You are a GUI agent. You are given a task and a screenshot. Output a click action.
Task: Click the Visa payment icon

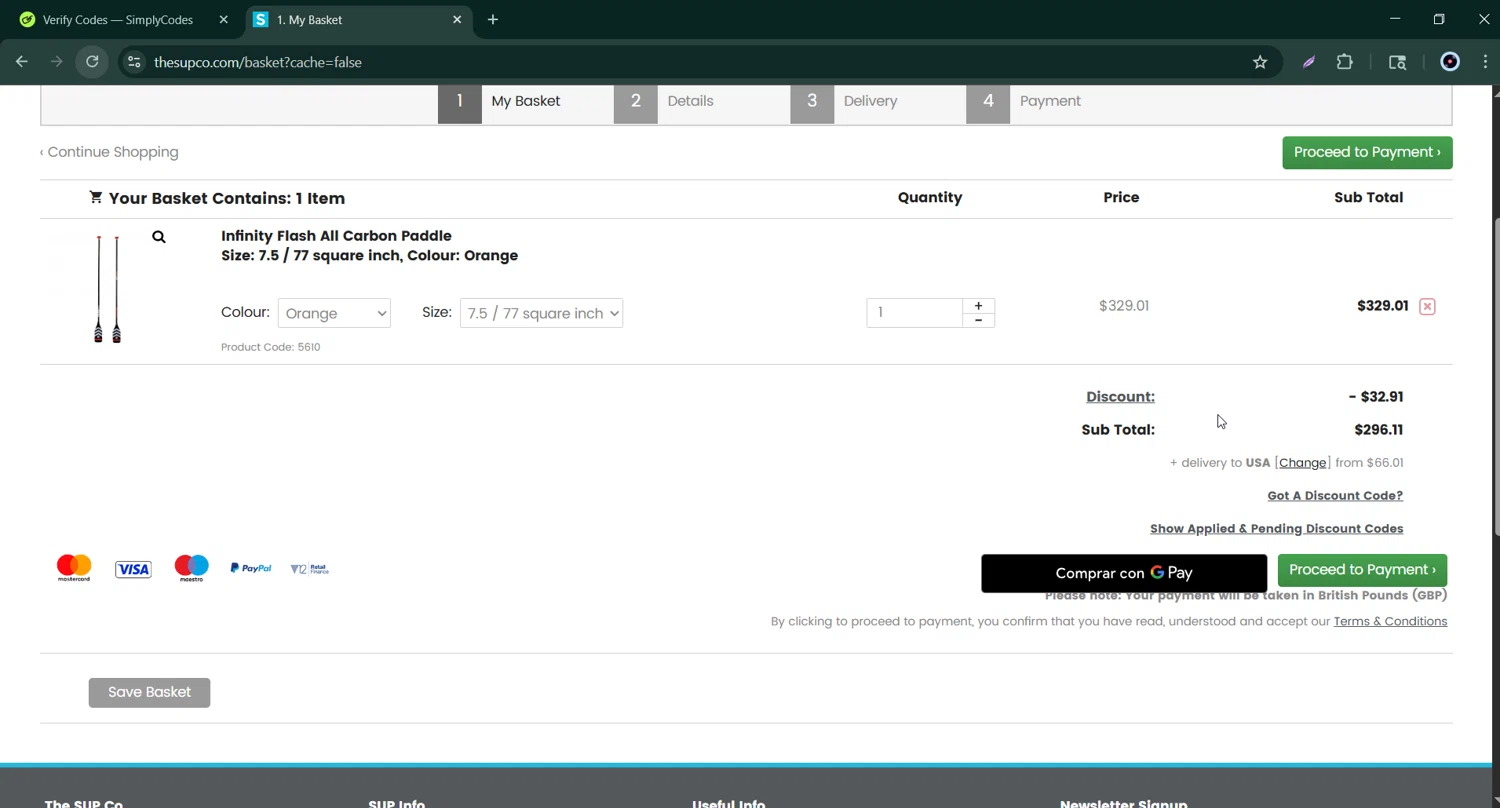click(x=133, y=570)
